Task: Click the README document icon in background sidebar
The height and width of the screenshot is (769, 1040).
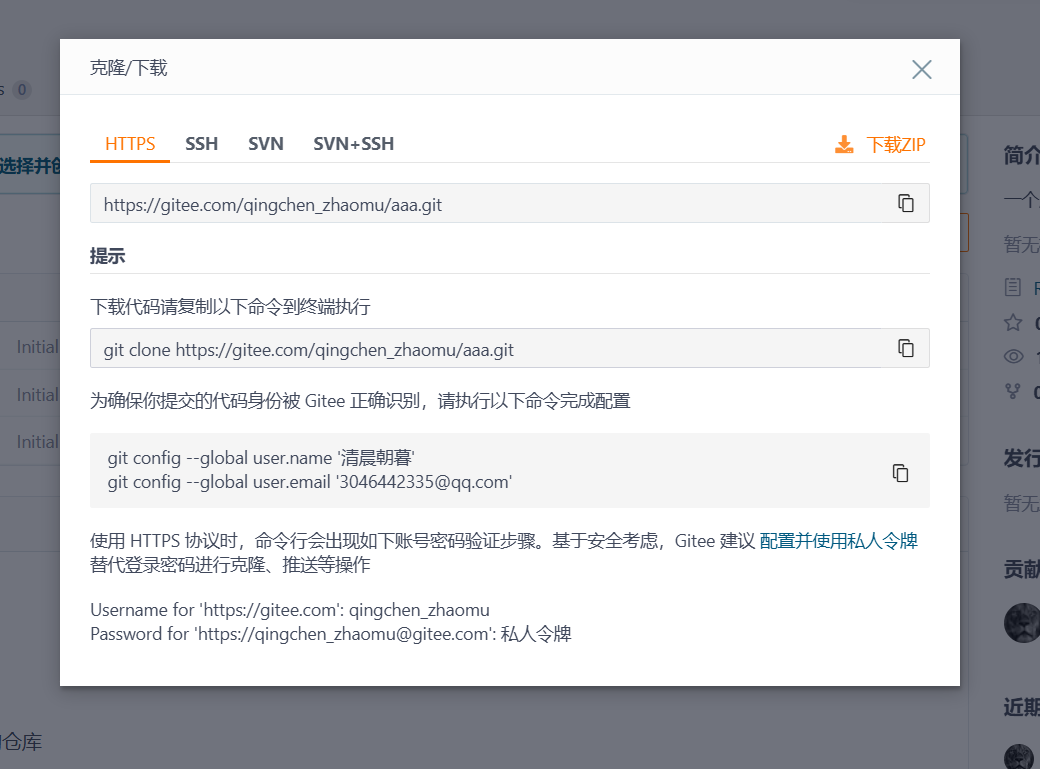Action: [x=1013, y=287]
